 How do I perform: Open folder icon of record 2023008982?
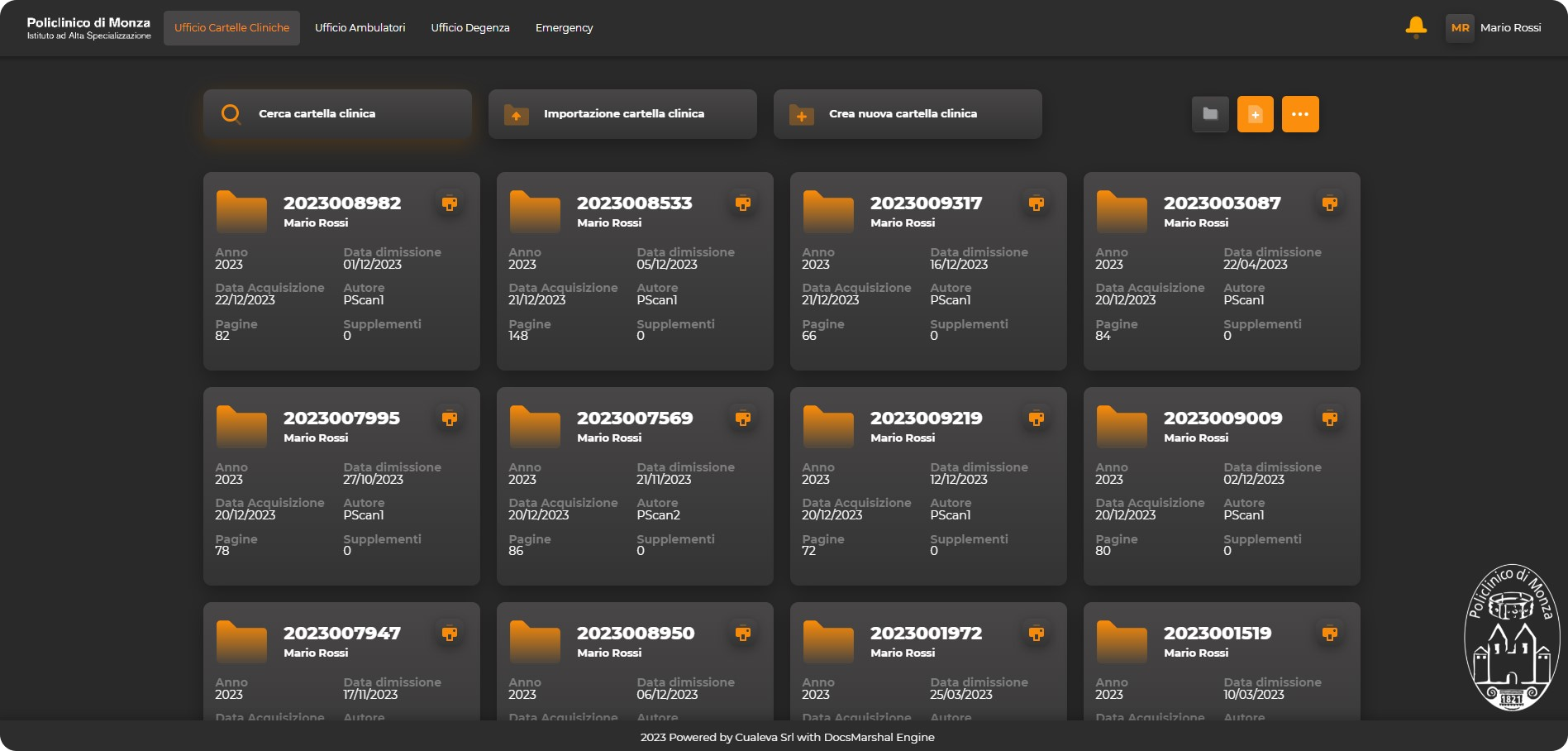click(x=241, y=211)
